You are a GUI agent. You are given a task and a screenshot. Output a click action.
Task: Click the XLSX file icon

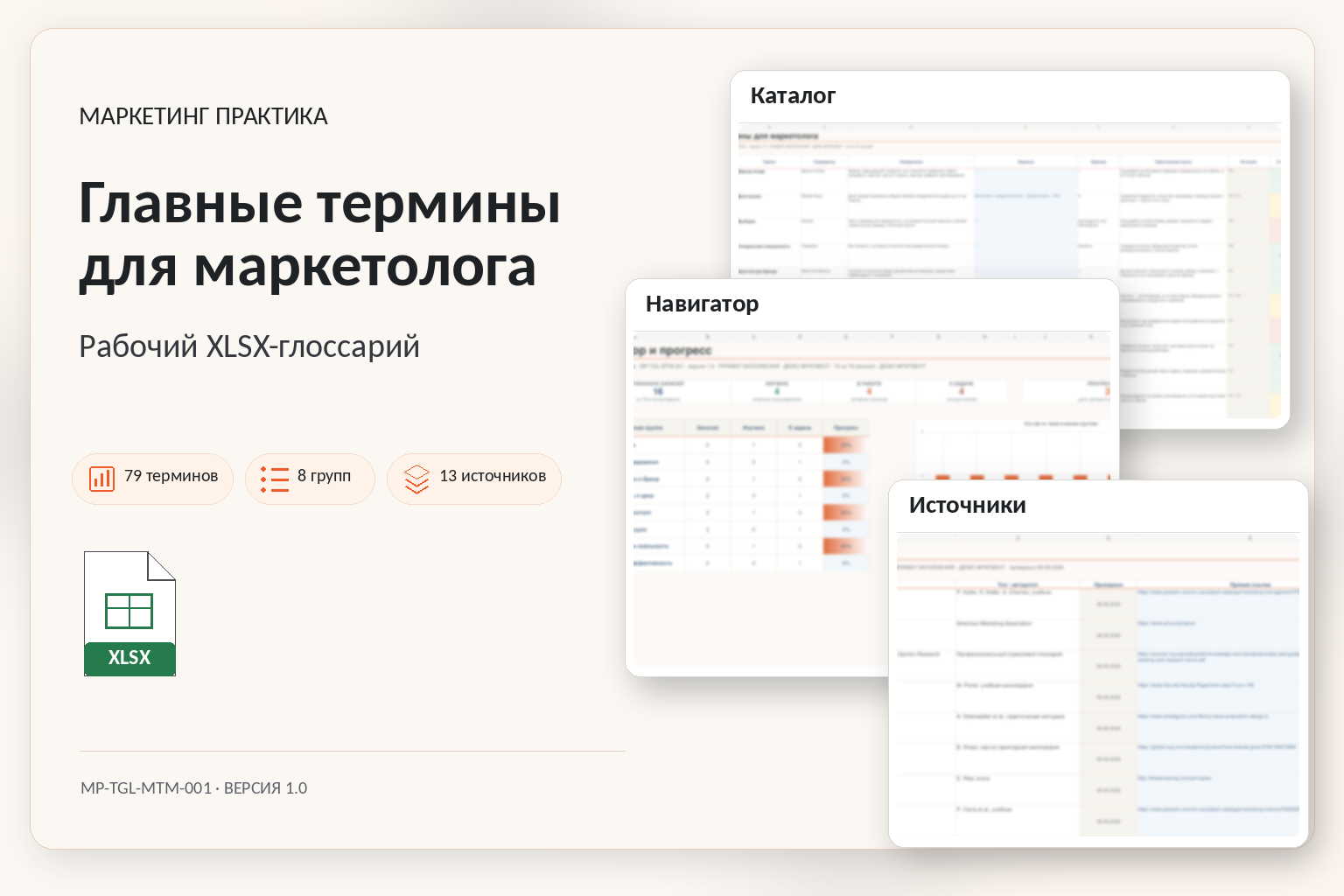tap(129, 613)
